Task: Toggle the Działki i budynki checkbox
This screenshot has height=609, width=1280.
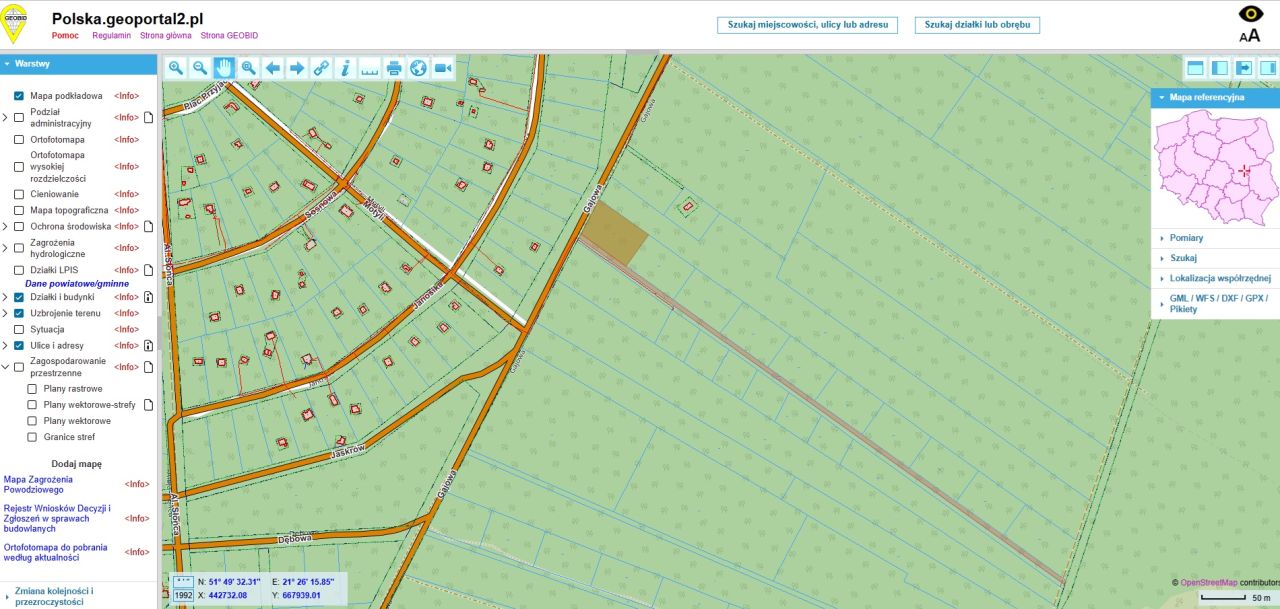Action: pos(19,297)
